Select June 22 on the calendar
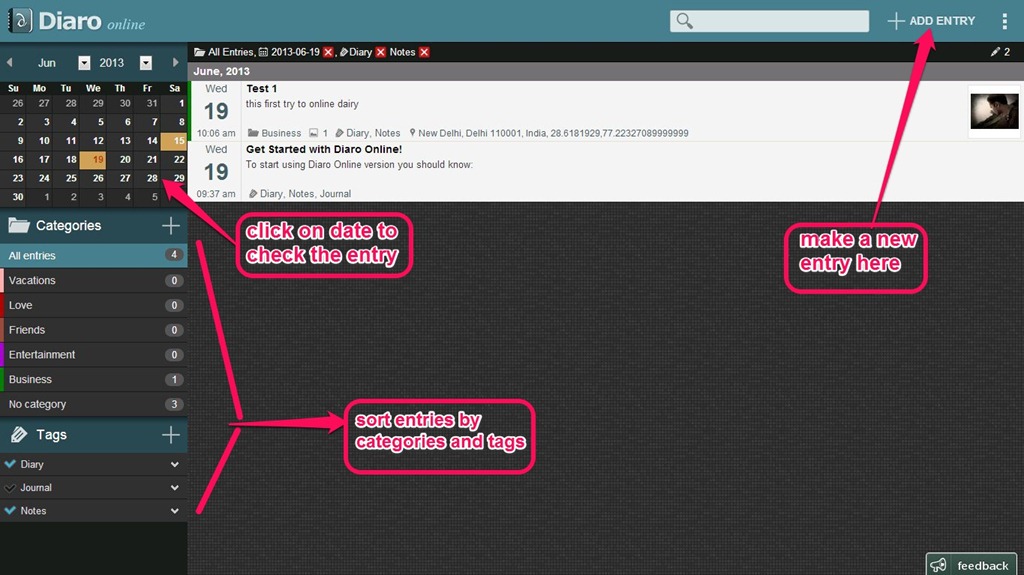Screen dimensions: 1024x575 pos(174,159)
